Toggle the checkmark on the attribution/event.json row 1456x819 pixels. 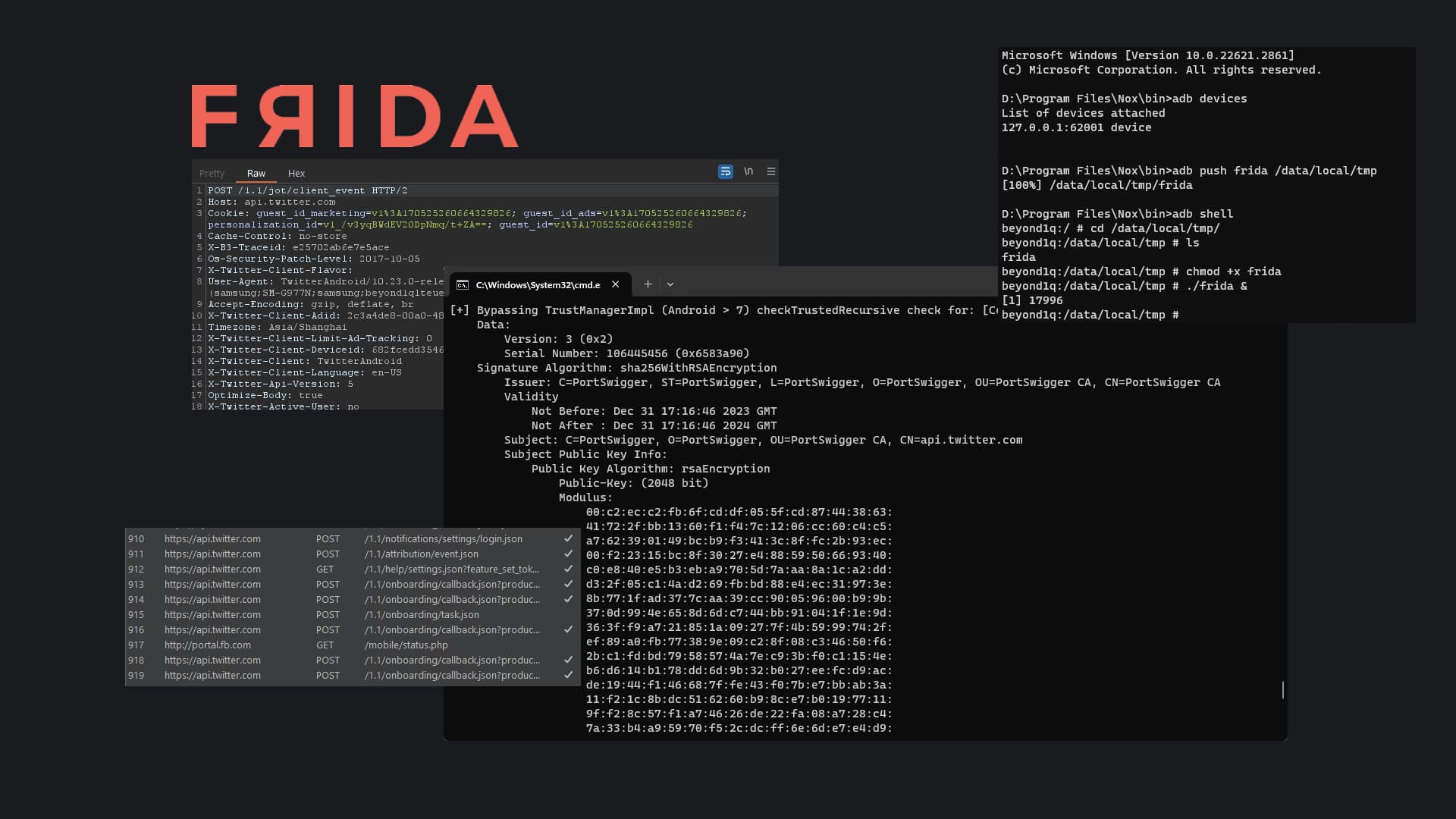567,554
